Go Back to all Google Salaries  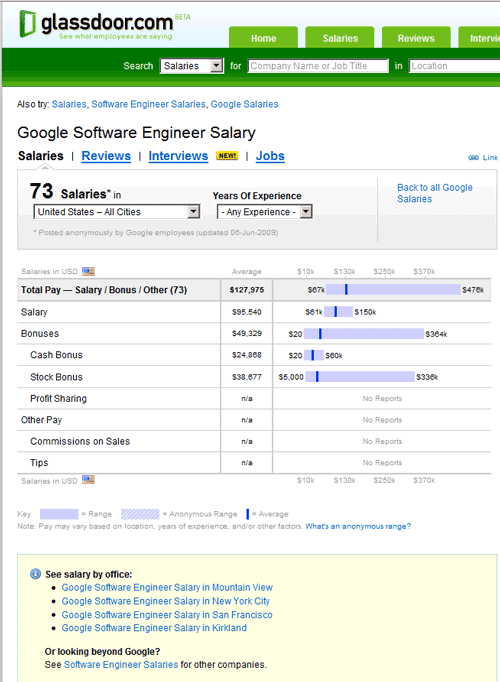[435, 193]
